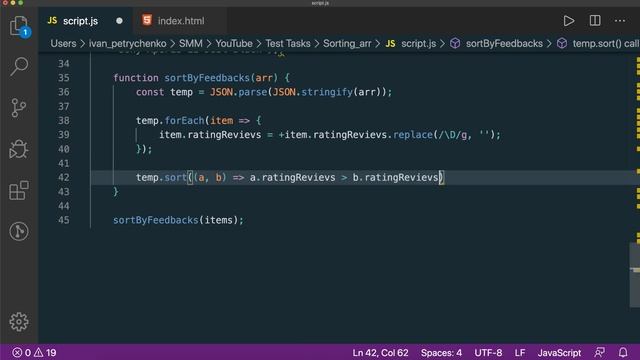Viewport: 640px width, 360px height.
Task: Open the Explorer view in activity bar
Action: pos(19,27)
